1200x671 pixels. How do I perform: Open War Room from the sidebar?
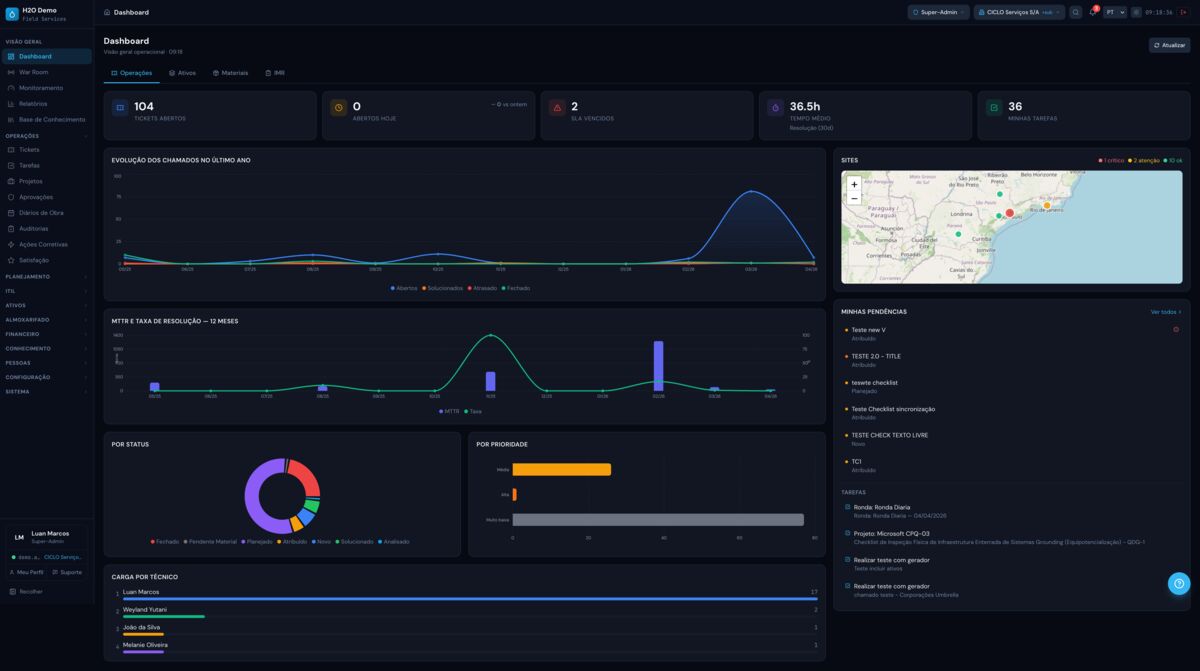[x=33, y=72]
